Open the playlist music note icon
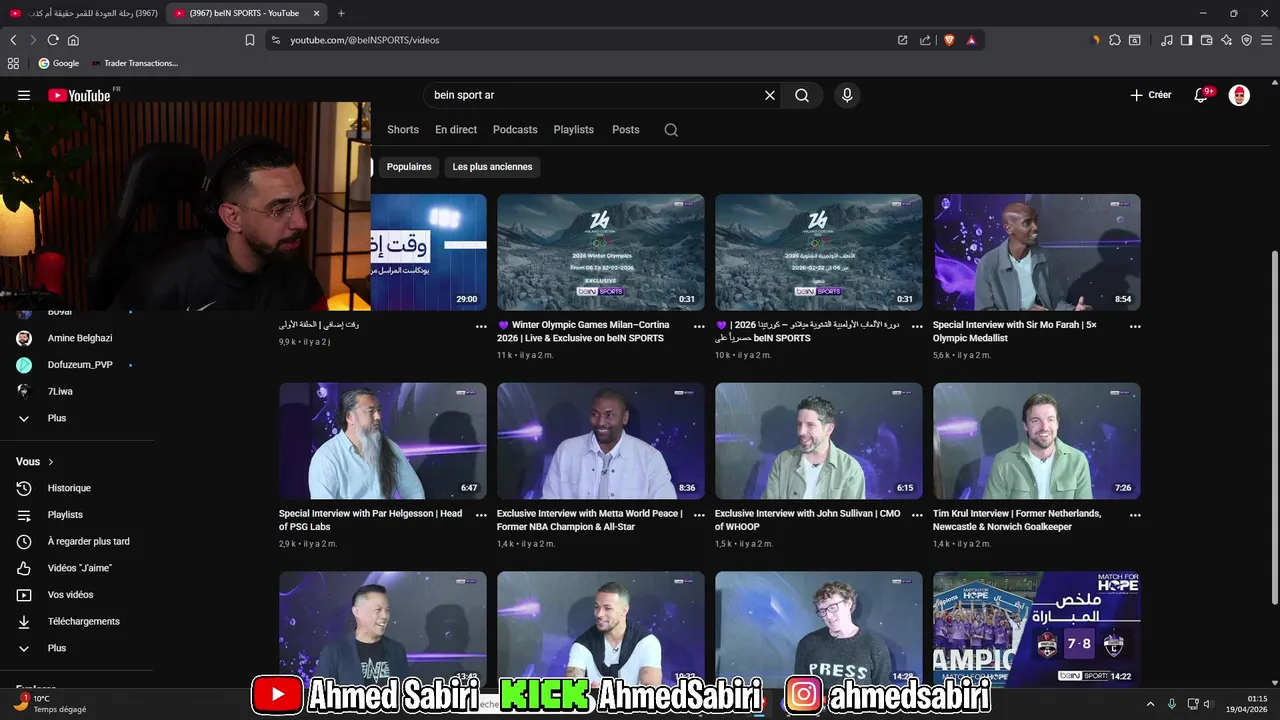1280x720 pixels. pos(1167,40)
